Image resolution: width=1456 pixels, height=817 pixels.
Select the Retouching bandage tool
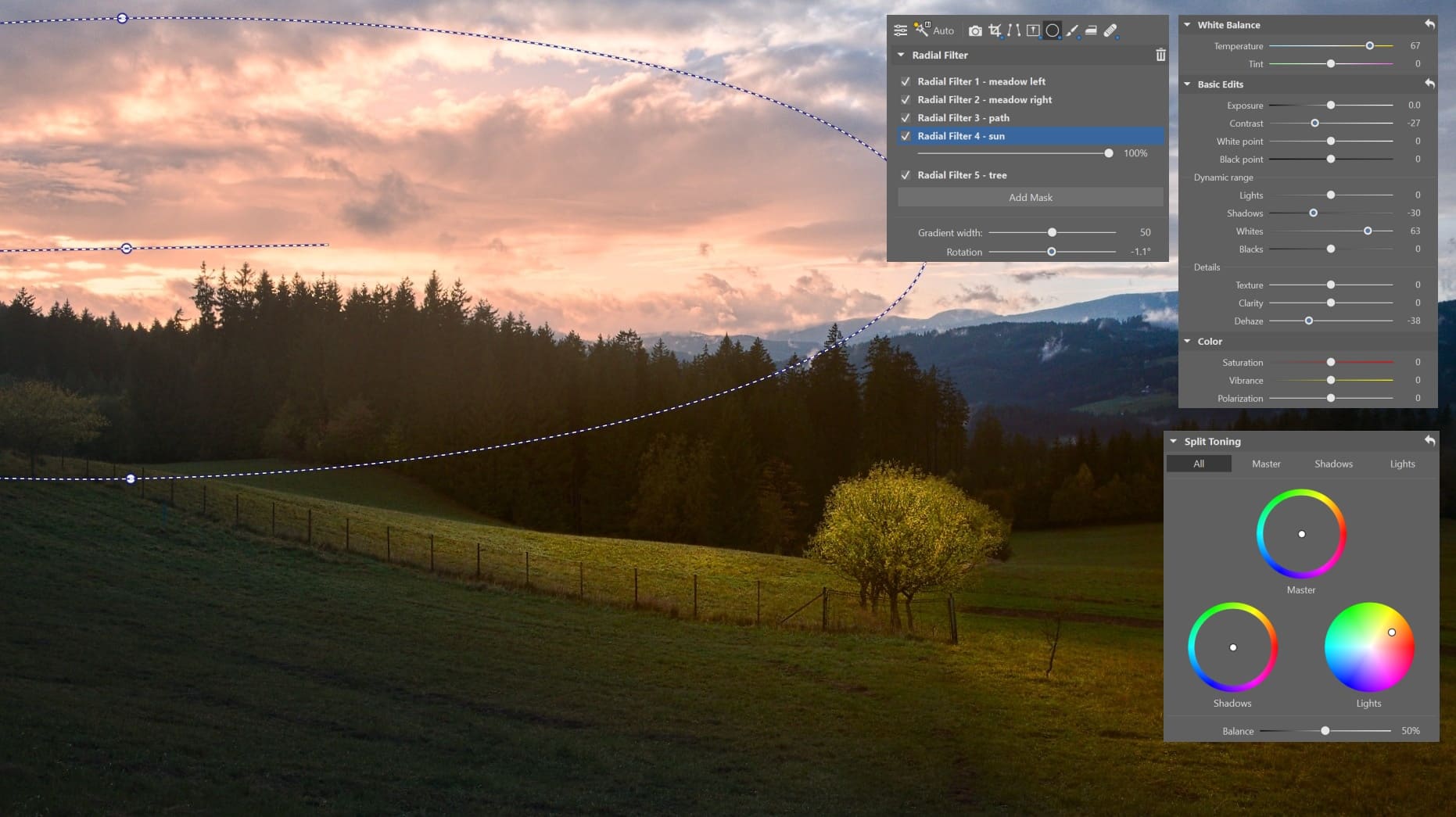pos(1110,30)
